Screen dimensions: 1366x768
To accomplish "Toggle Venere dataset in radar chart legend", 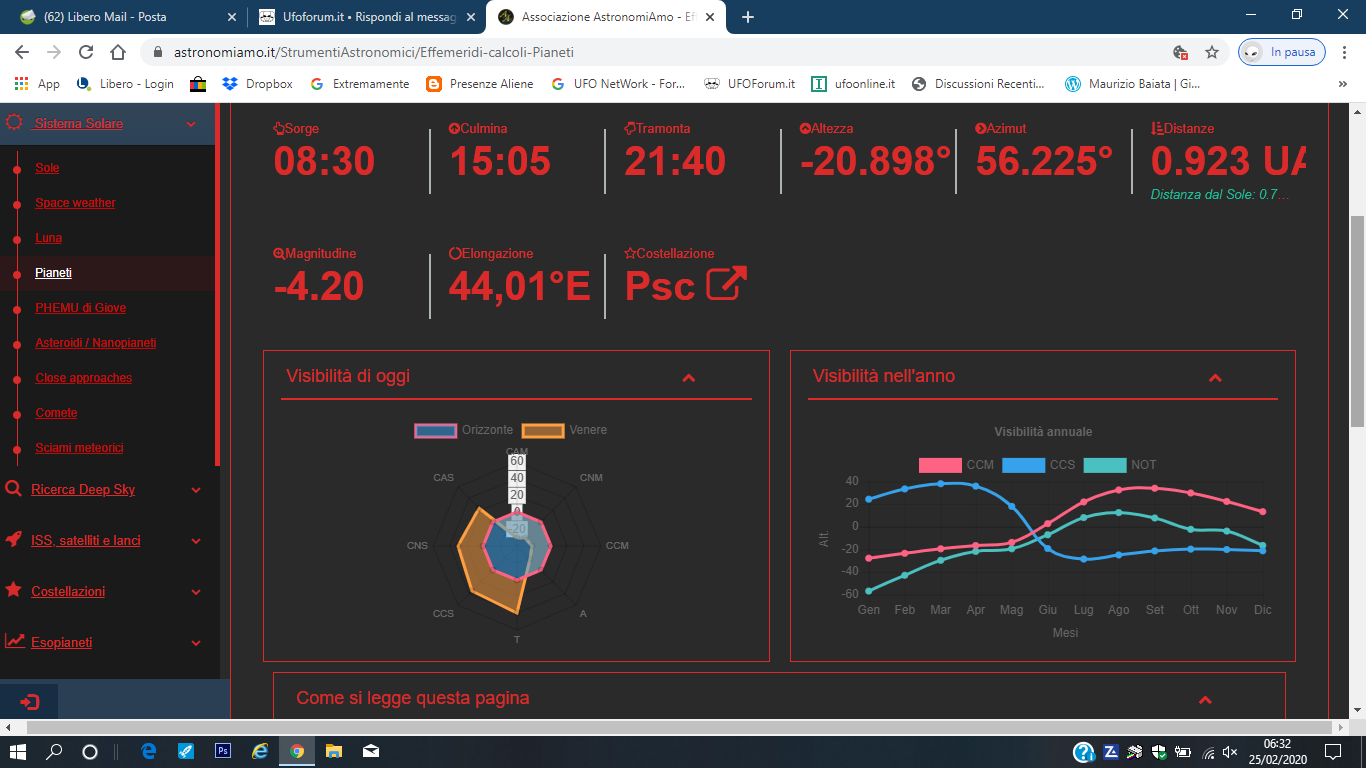I will coord(543,430).
